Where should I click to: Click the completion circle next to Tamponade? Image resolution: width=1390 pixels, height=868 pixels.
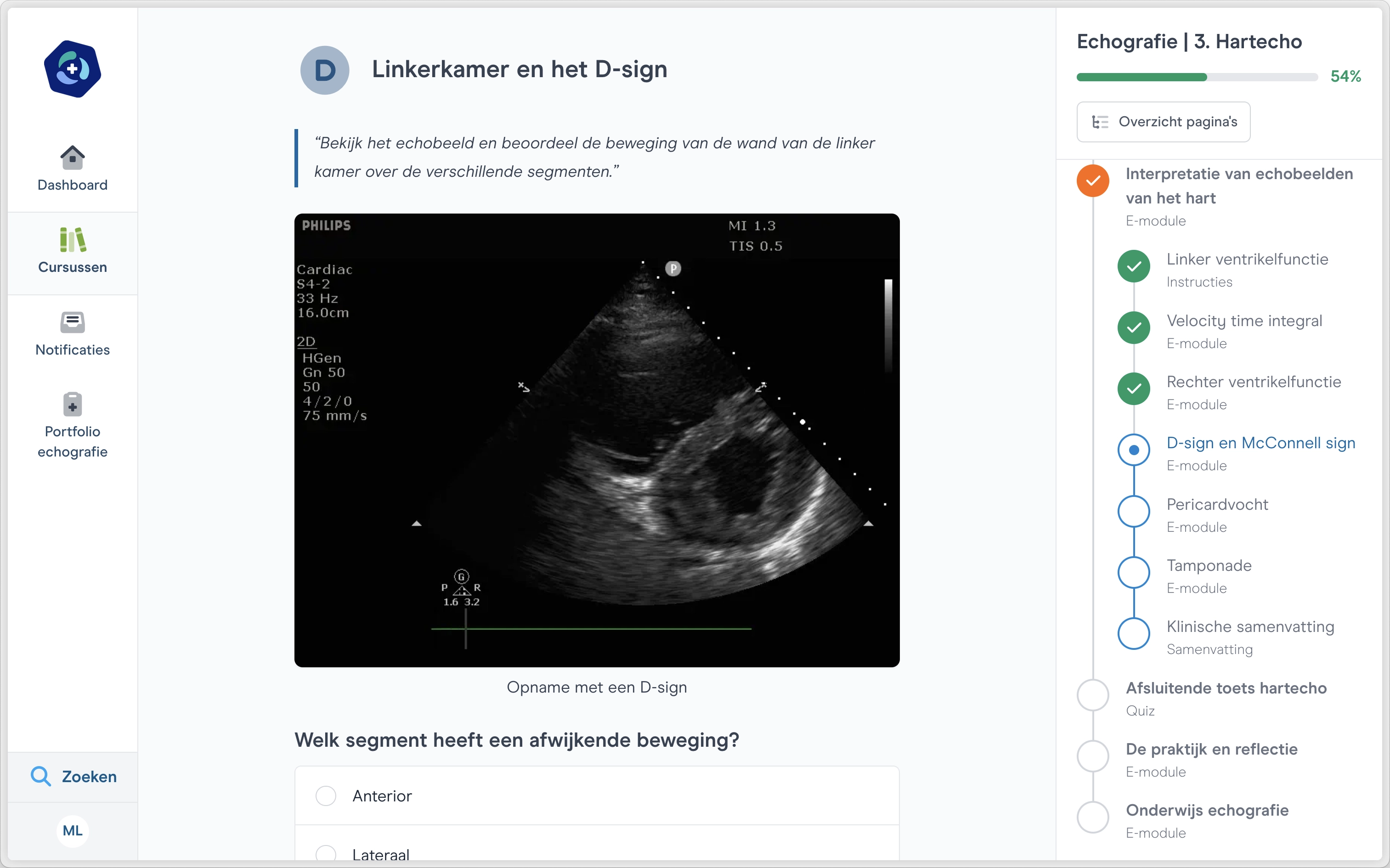click(1134, 572)
